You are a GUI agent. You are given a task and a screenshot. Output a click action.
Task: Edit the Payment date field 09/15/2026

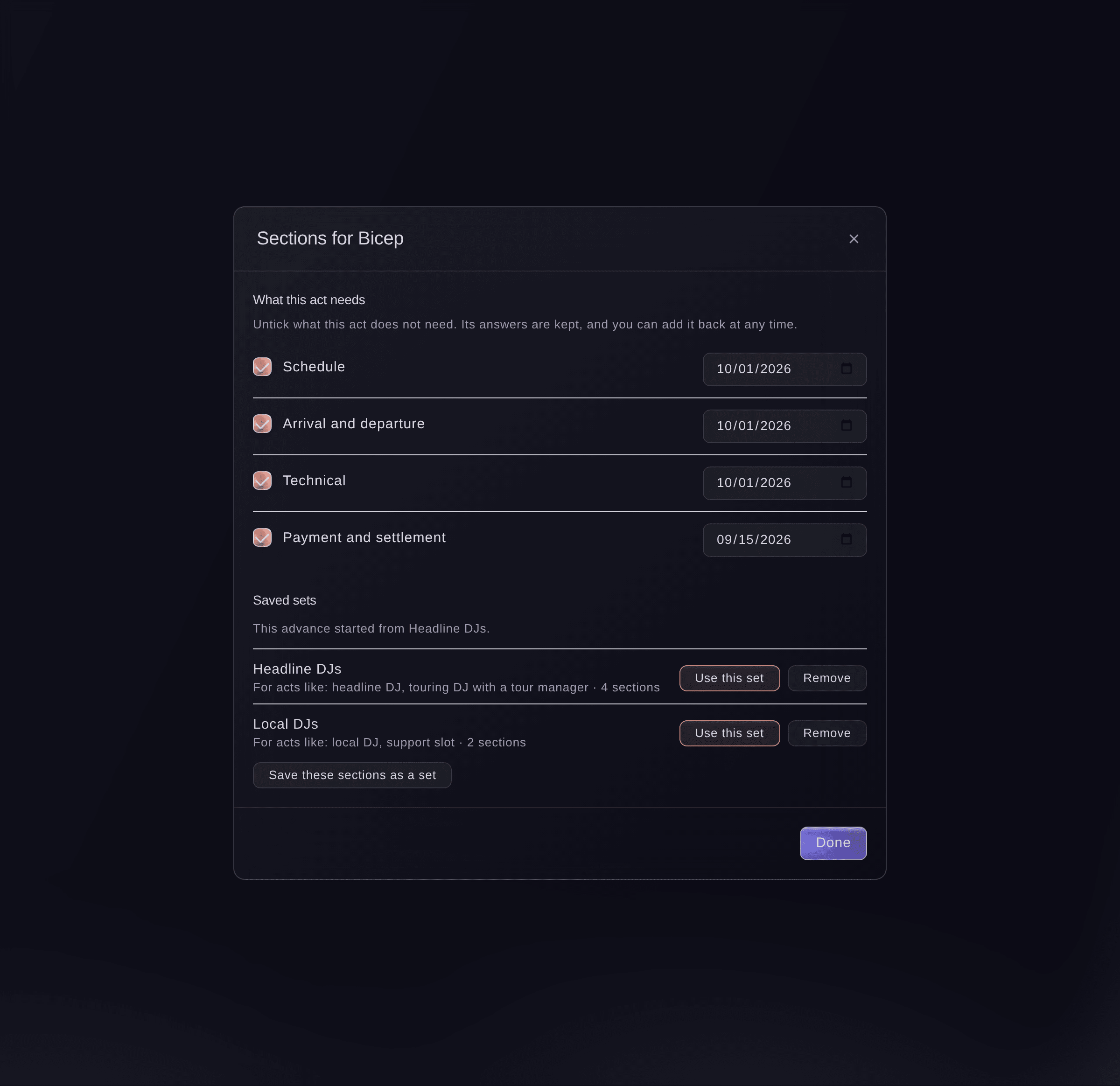coord(784,540)
